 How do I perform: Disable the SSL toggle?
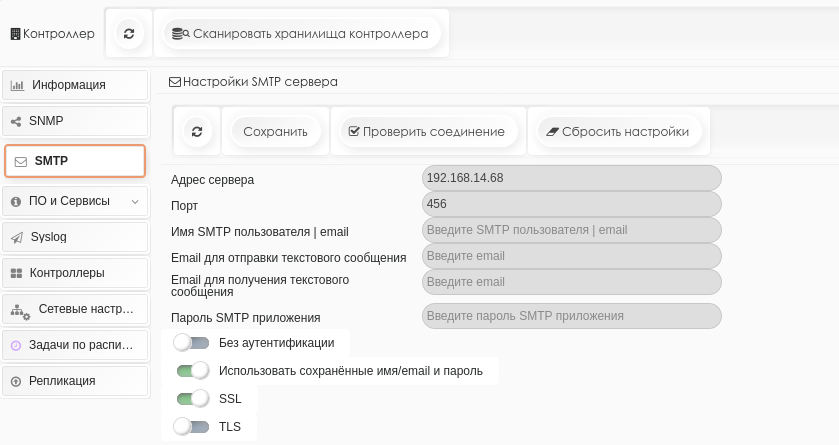click(x=192, y=398)
